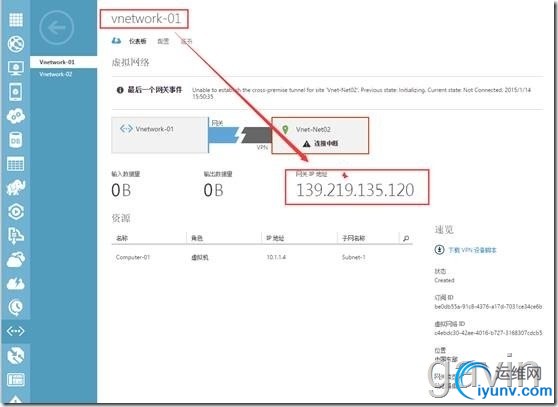This screenshot has width=558, height=407.
Task: Open SQL Databases DB icon
Action: tap(16, 140)
